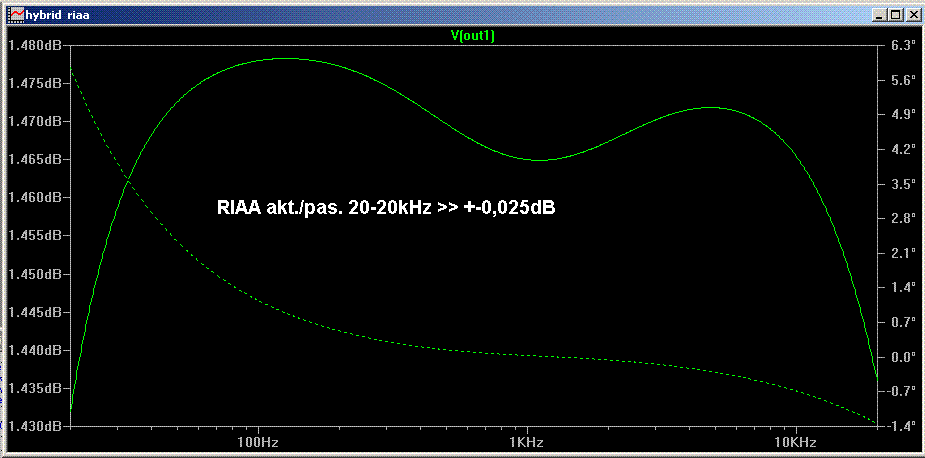This screenshot has height=458, width=925.
Task: Click the solid curve peak near 100Hz
Action: (x=285, y=58)
